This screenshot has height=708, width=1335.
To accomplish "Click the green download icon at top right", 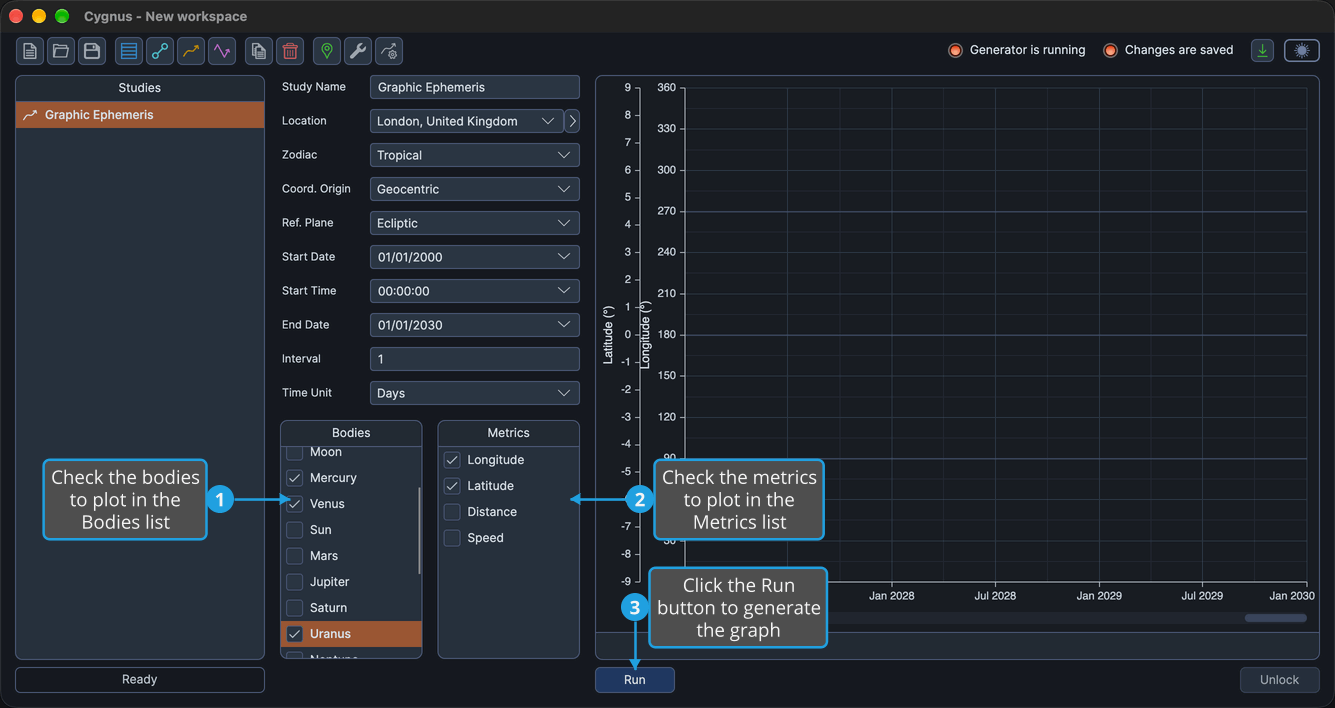I will [1263, 51].
